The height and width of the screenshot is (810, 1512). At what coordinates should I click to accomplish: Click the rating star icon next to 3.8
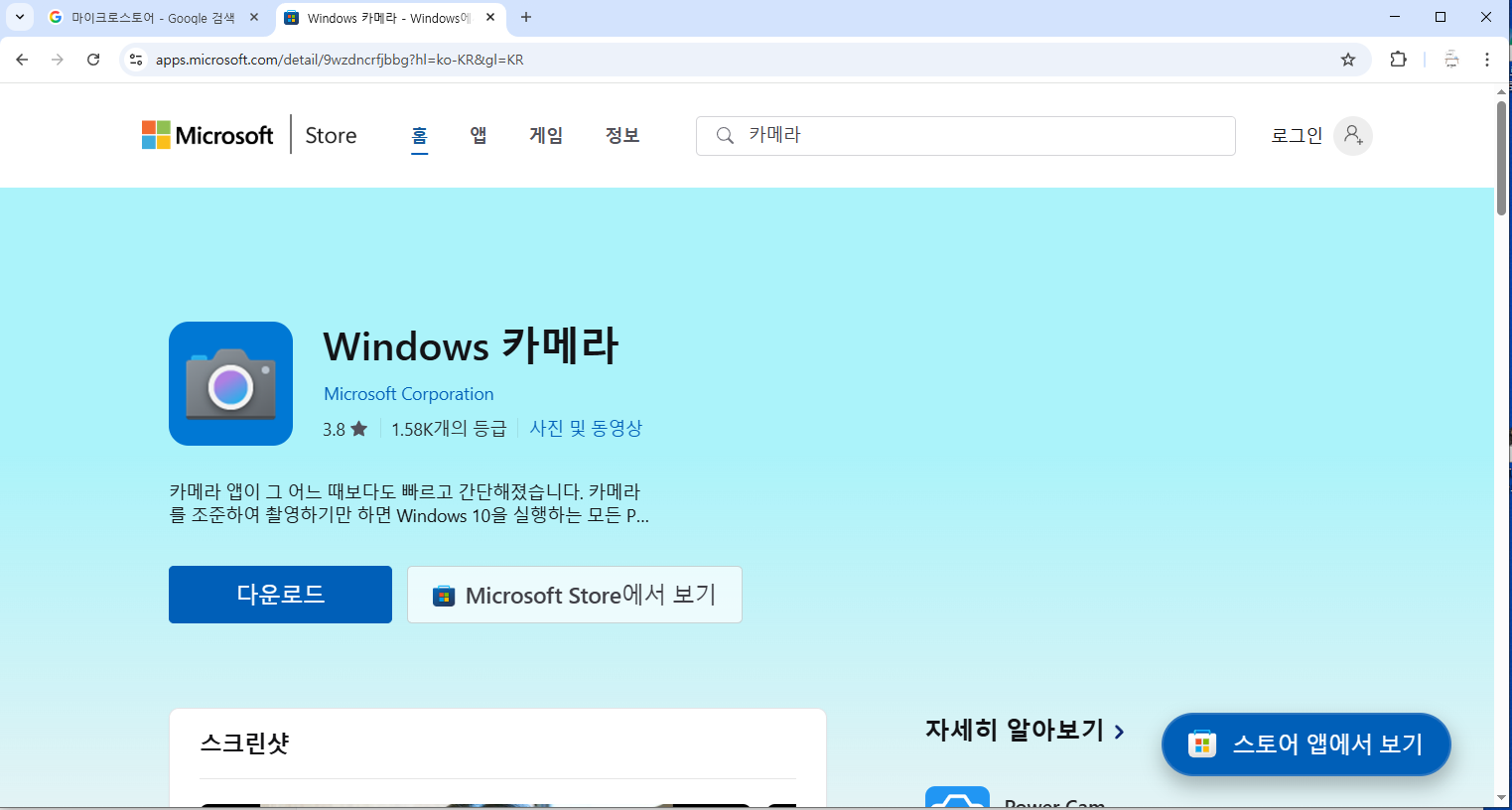tap(359, 429)
